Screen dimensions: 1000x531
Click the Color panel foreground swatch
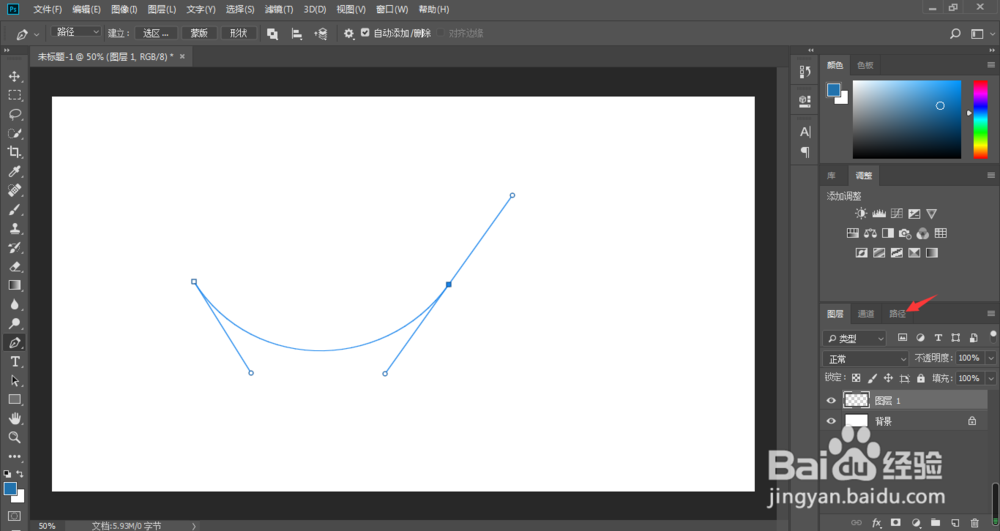click(x=834, y=90)
